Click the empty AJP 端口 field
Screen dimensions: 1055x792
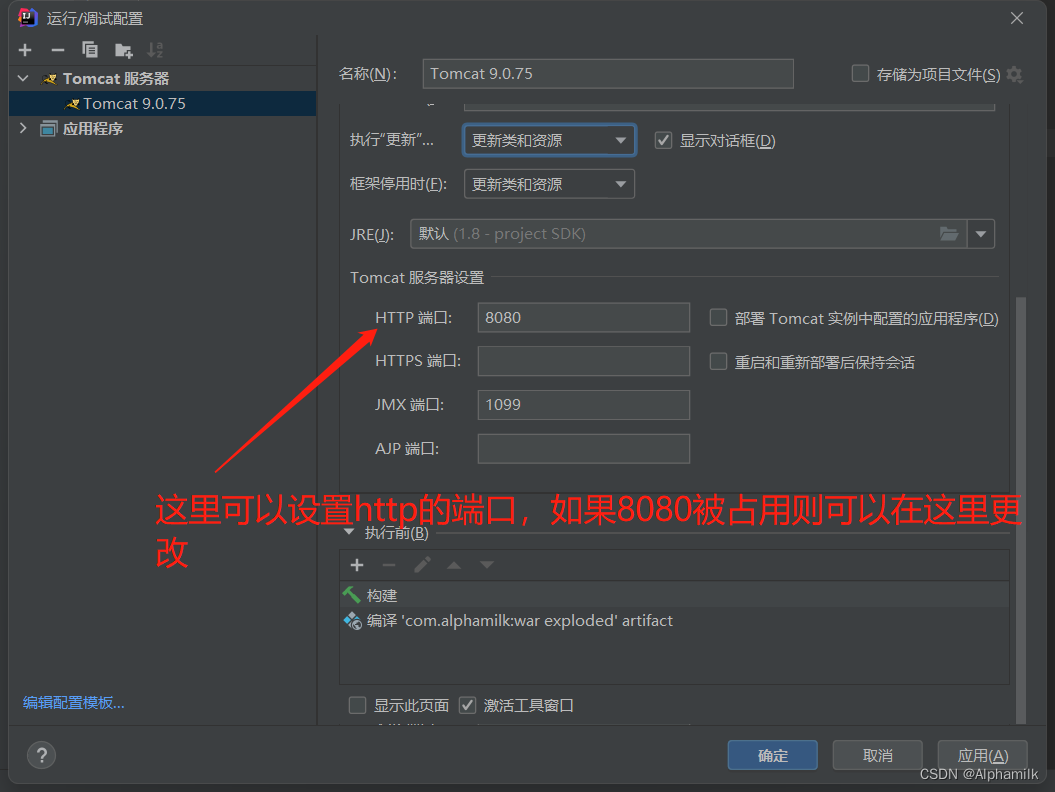point(583,449)
